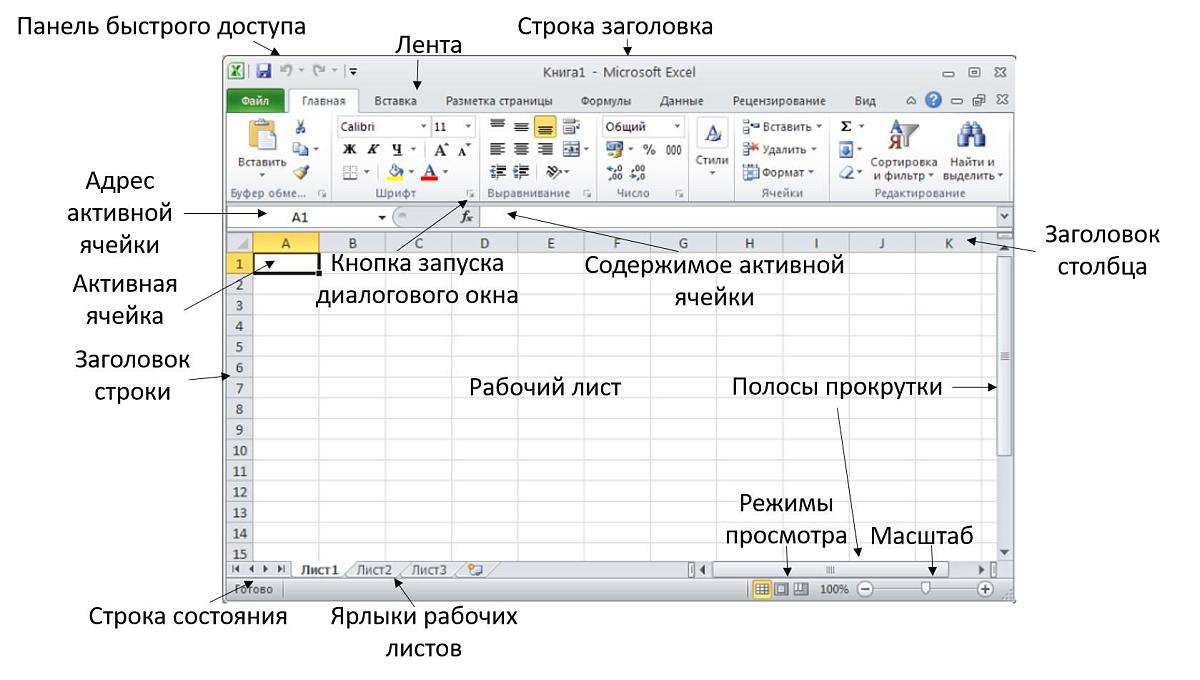Viewport: 1200px width, 680px height.
Task: Select the Format Painter brush
Action: coord(300,171)
